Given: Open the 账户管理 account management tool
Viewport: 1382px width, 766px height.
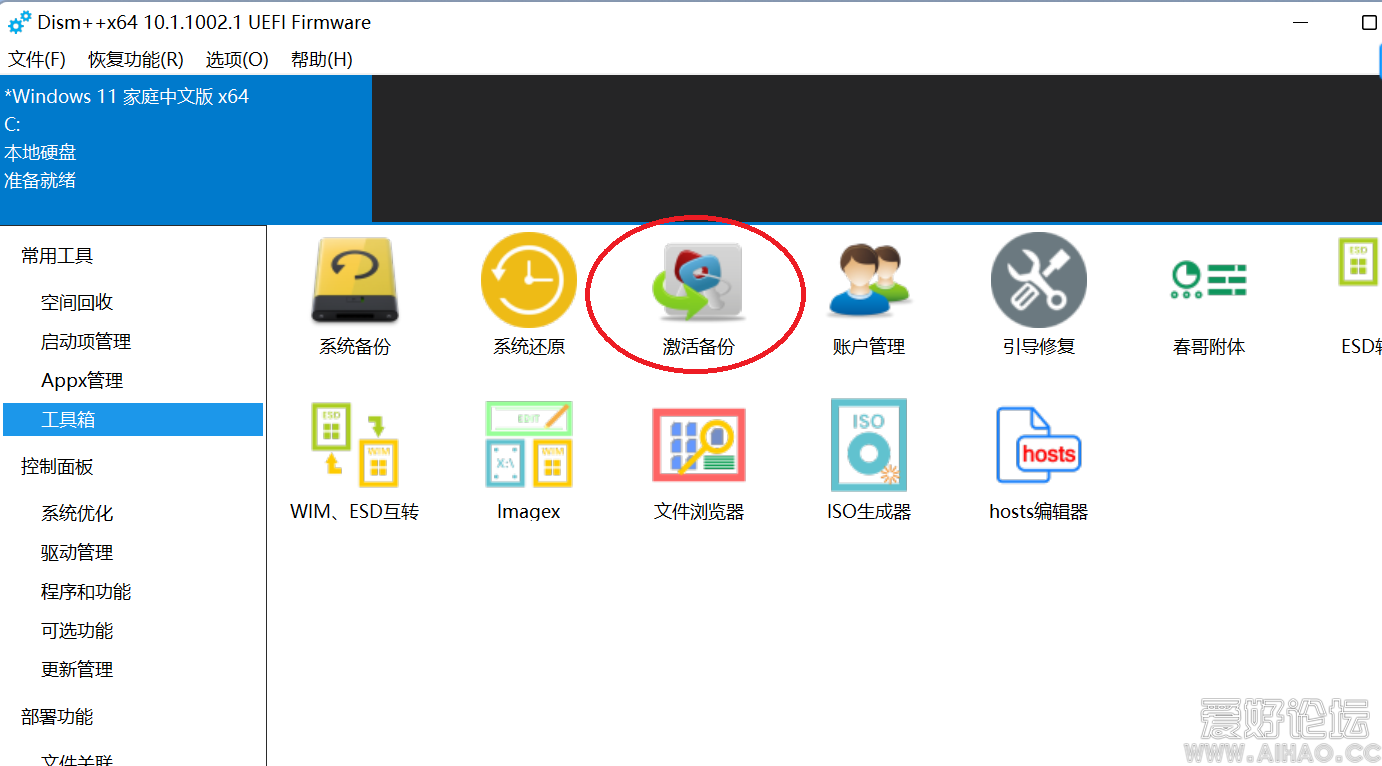Looking at the screenshot, I should 868,284.
